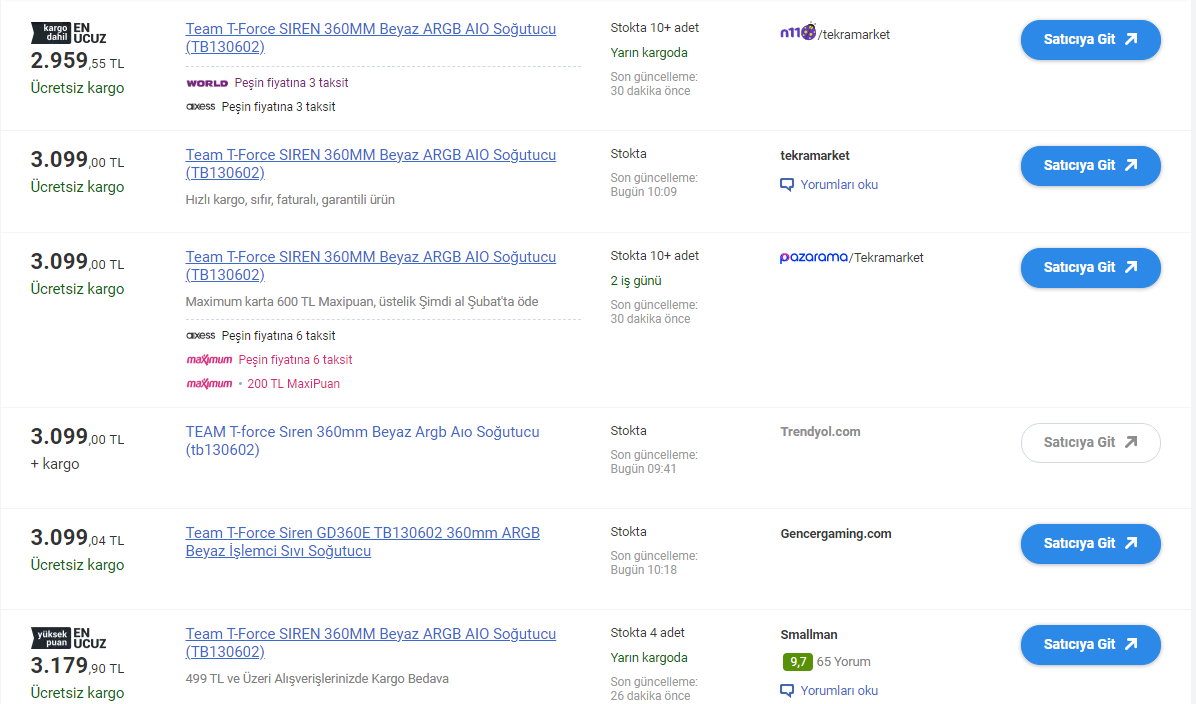The image size is (1196, 704).
Task: Go to seller for Gencergaming.com offer
Action: (1091, 544)
